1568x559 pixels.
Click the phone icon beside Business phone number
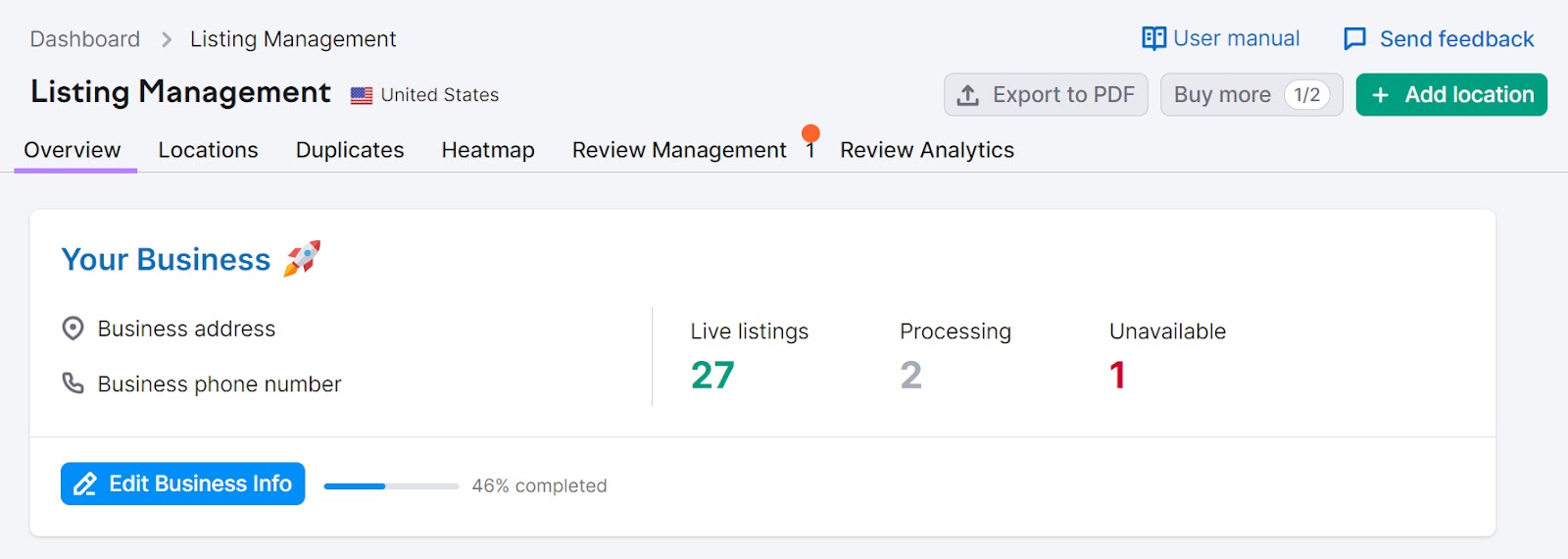[x=73, y=383]
